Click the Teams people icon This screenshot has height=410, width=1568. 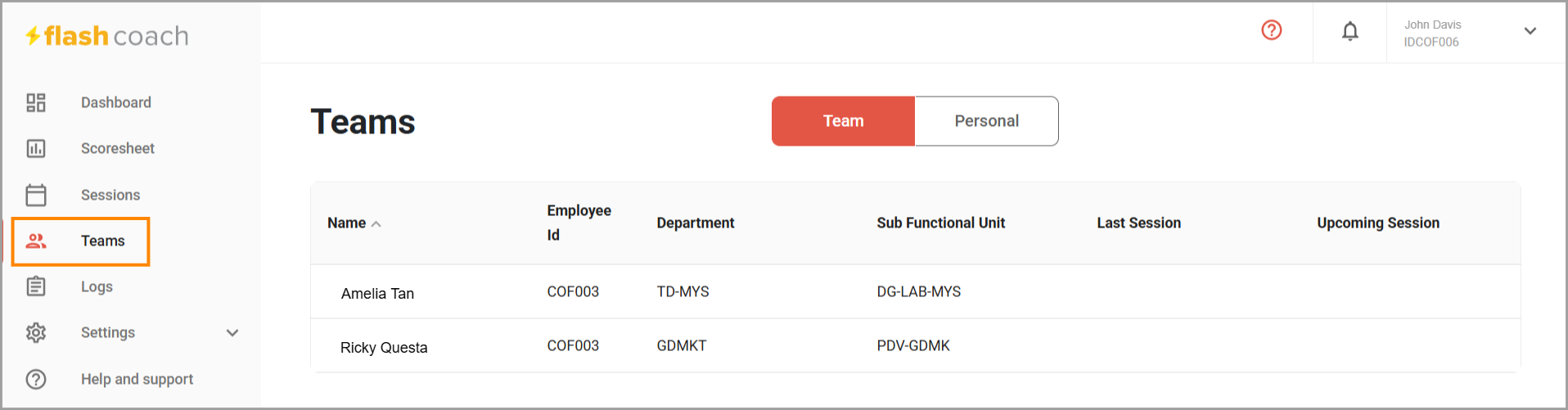[36, 241]
